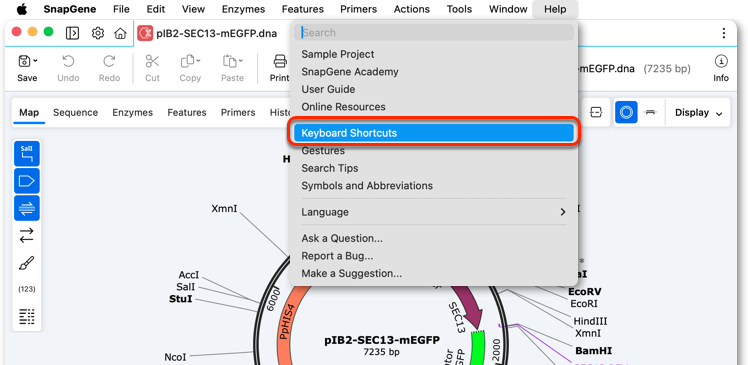Click the Undo icon
Image resolution: width=748 pixels, height=365 pixels.
68,61
